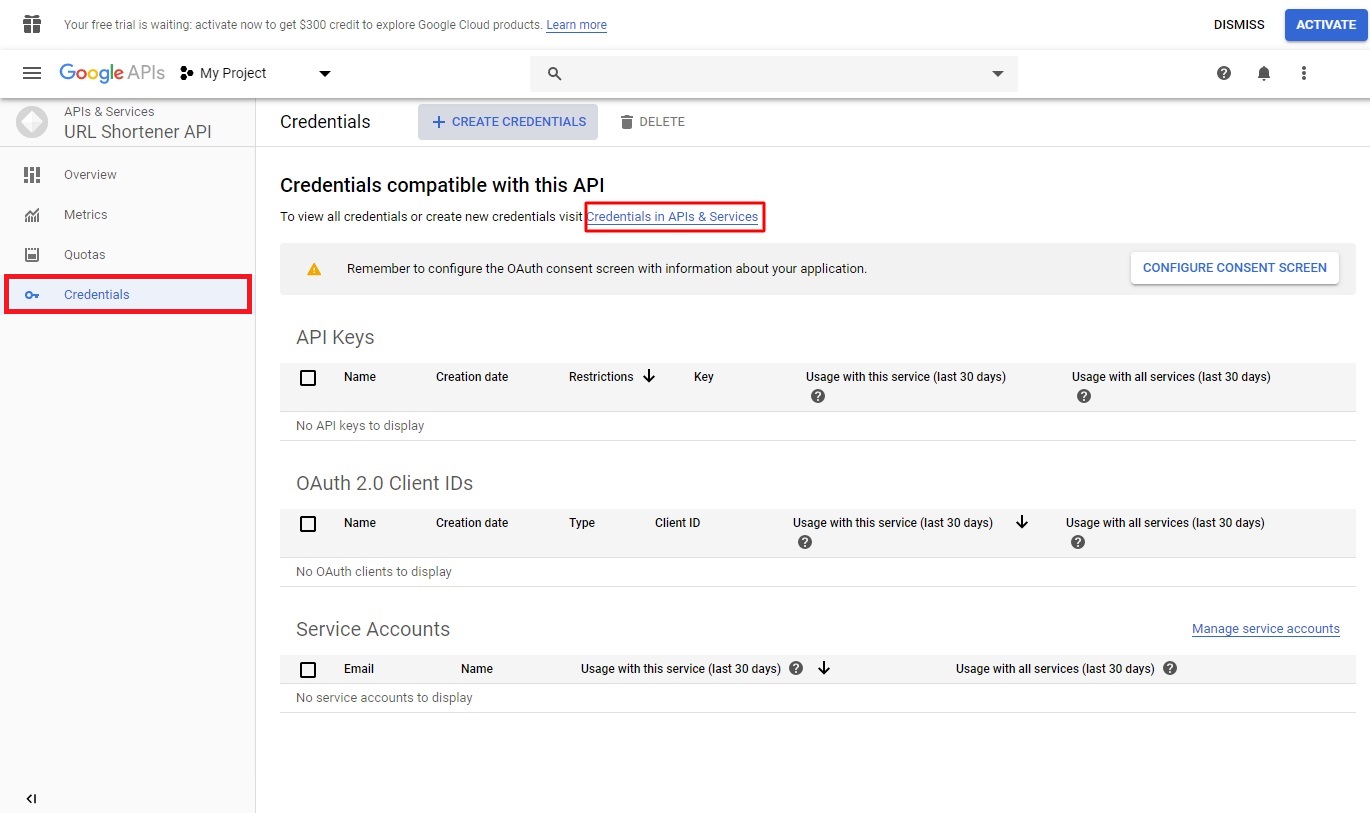
Task: Click the DELETE button
Action: [x=652, y=122]
